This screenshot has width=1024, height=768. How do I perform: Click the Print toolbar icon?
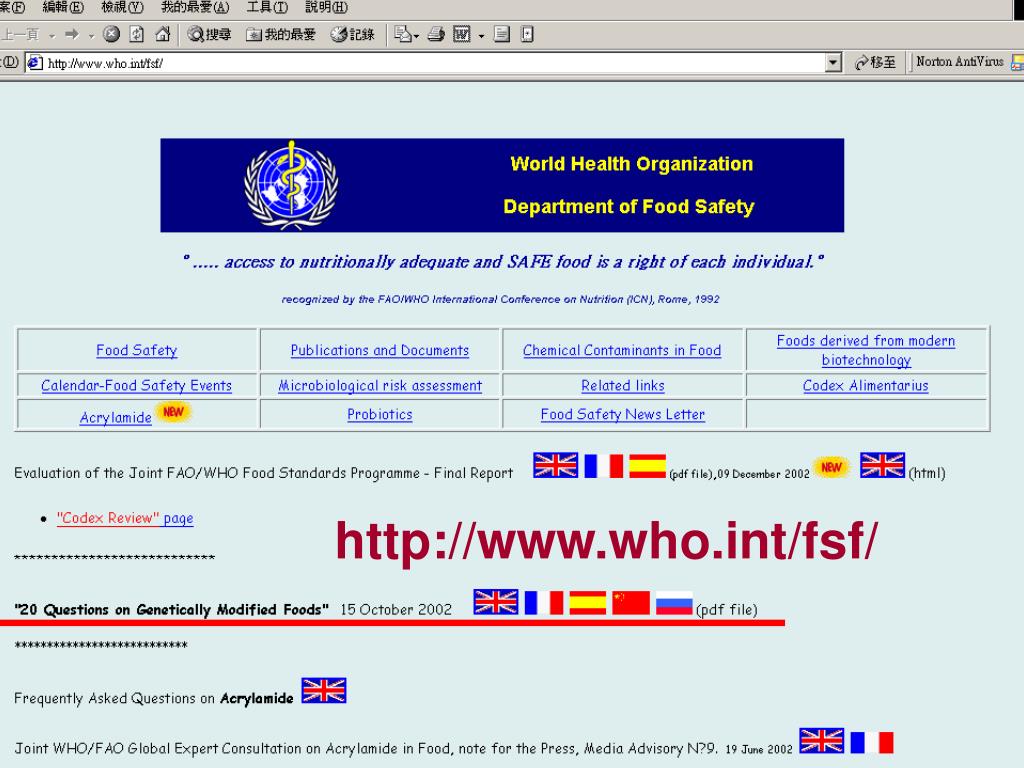click(x=436, y=34)
